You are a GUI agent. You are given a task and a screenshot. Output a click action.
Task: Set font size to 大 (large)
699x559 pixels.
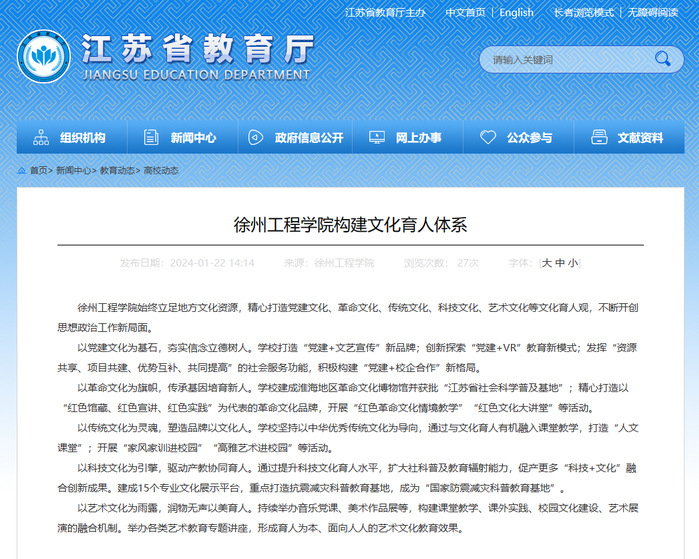click(547, 263)
